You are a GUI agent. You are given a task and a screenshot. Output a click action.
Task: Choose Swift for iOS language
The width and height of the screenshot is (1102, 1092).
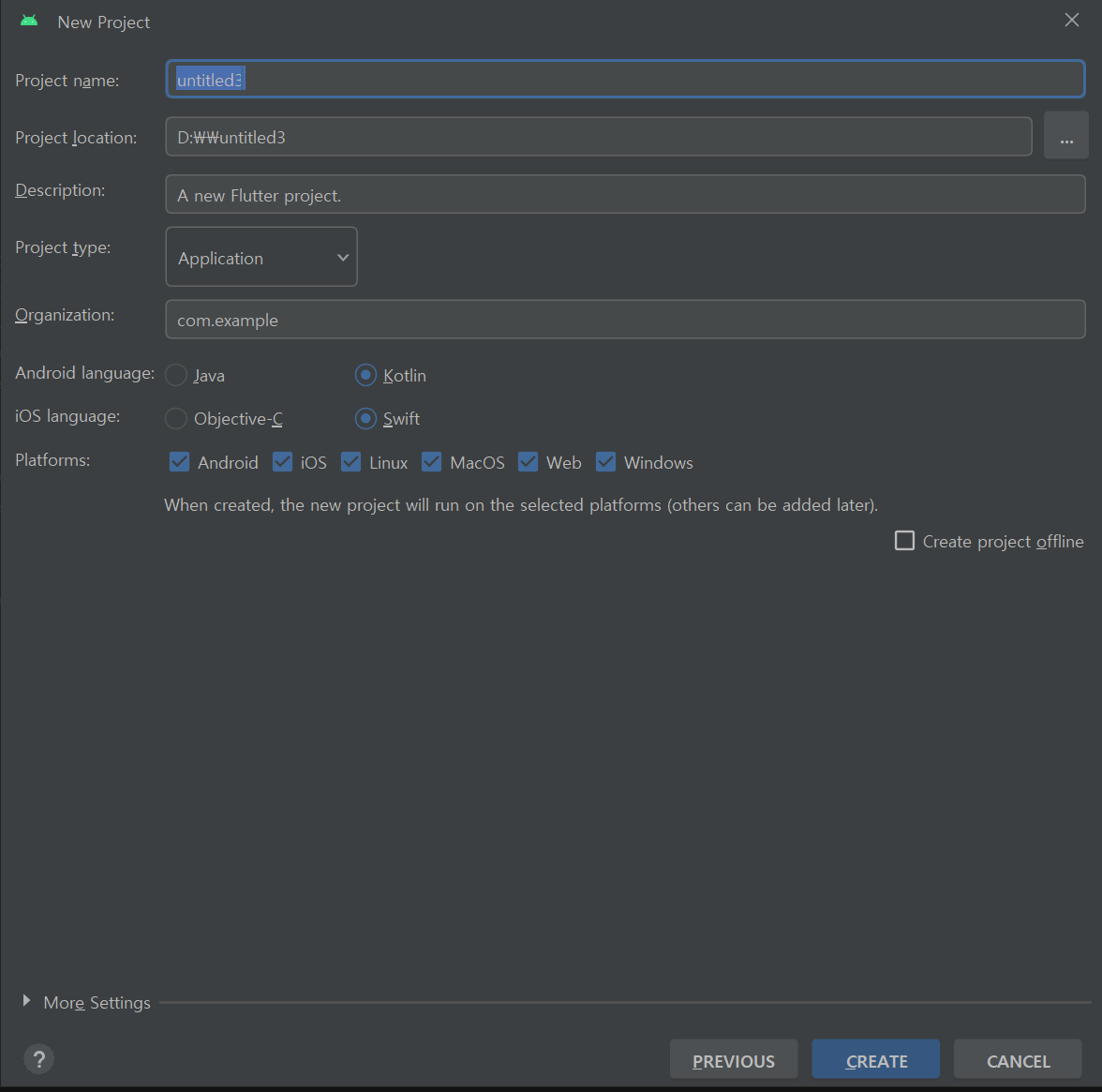point(365,419)
